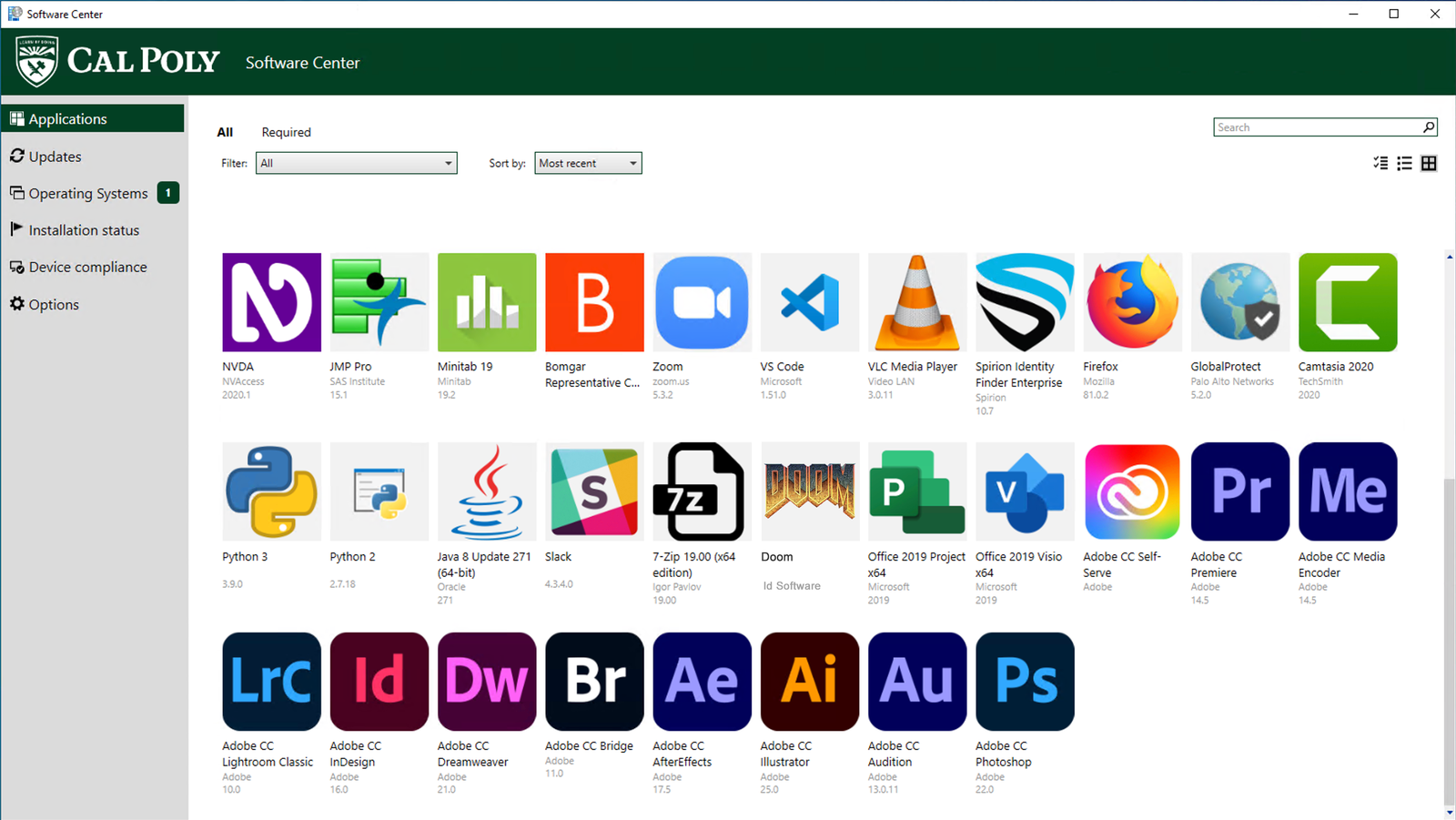The height and width of the screenshot is (820, 1456).
Task: Open the Sort by Most recent dropdown
Action: tap(588, 163)
